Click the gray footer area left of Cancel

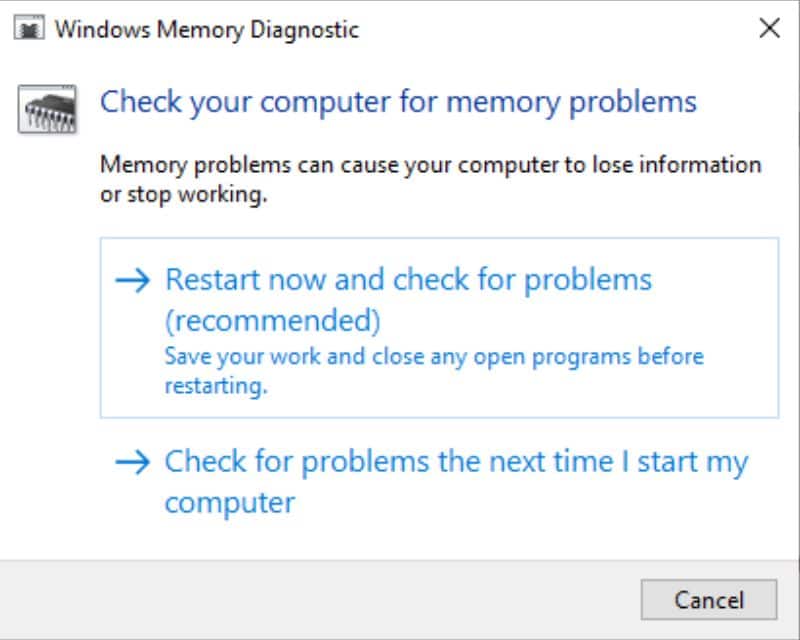[320, 600]
